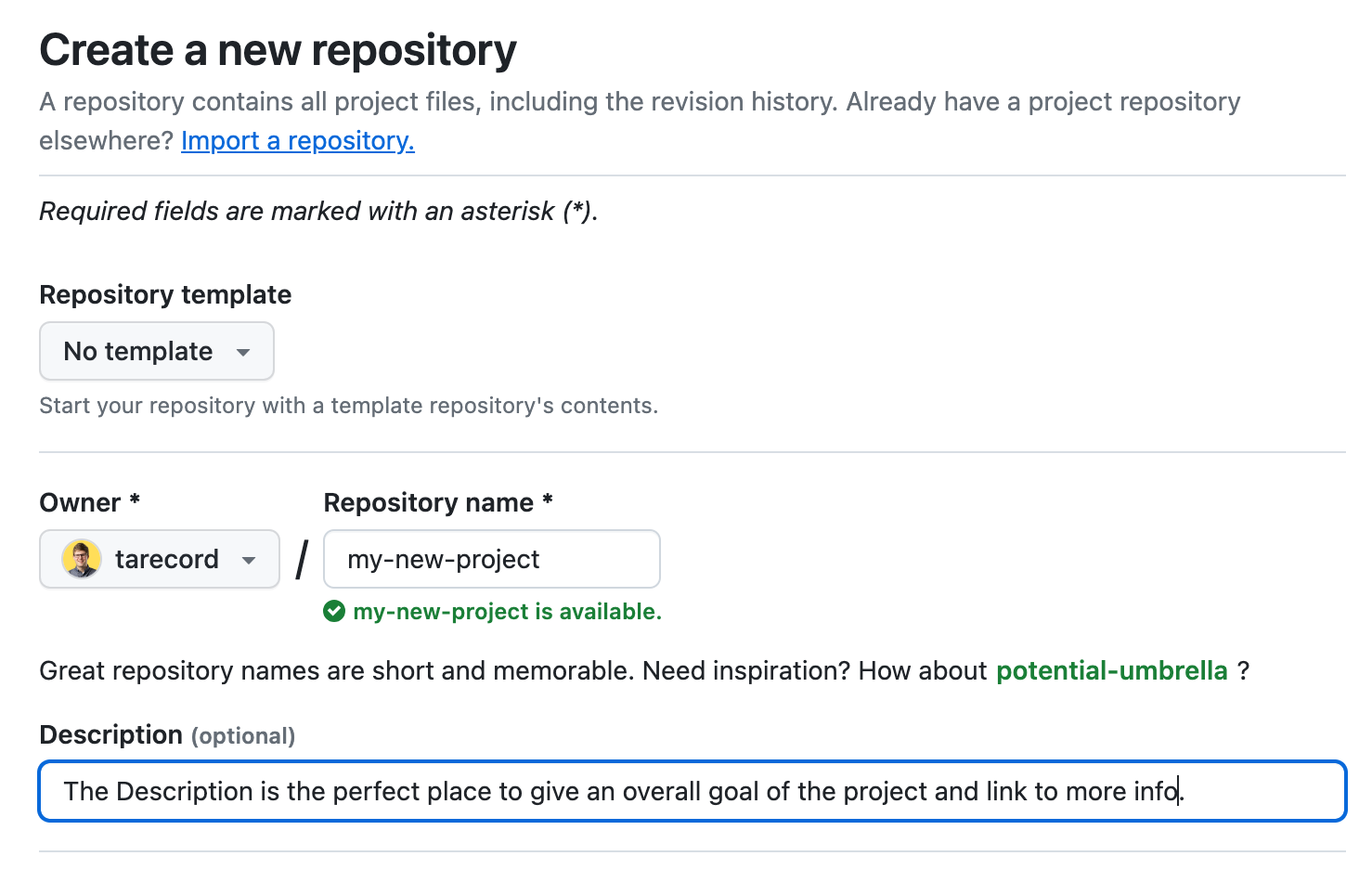Expand the tarecord owner dropdown

point(160,559)
